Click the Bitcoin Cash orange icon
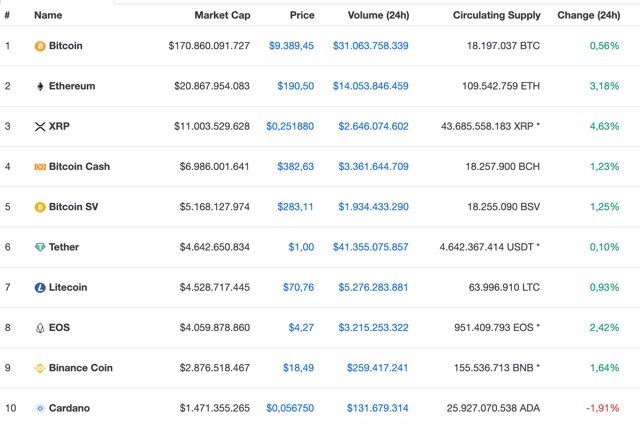The image size is (640, 426). tap(40, 166)
